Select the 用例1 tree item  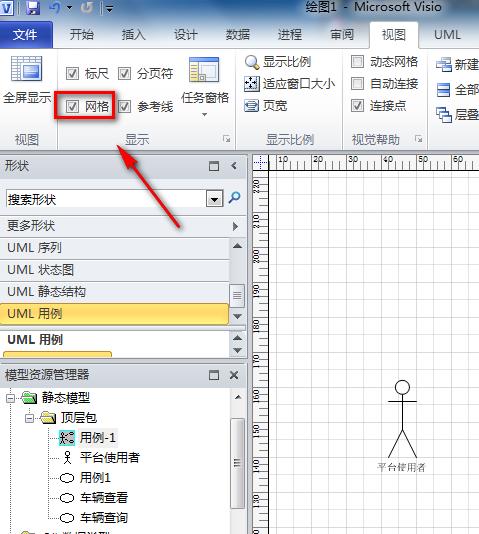tap(95, 477)
